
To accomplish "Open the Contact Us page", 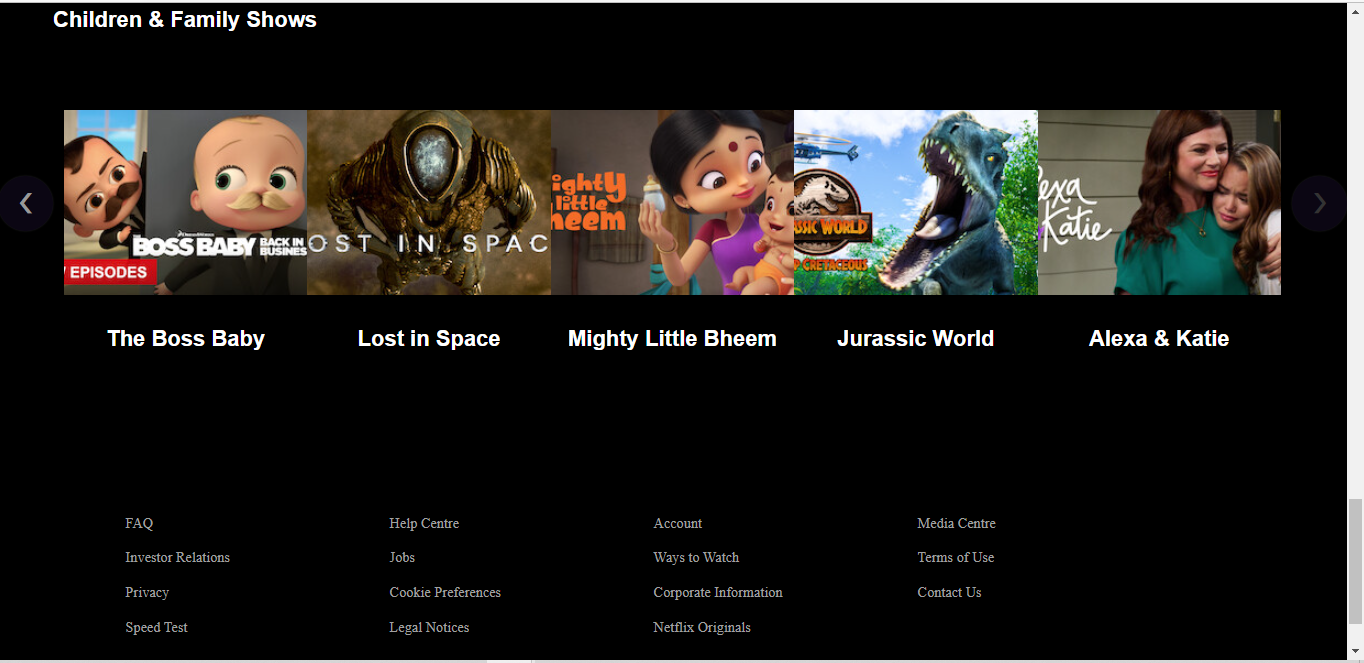I will [x=948, y=592].
